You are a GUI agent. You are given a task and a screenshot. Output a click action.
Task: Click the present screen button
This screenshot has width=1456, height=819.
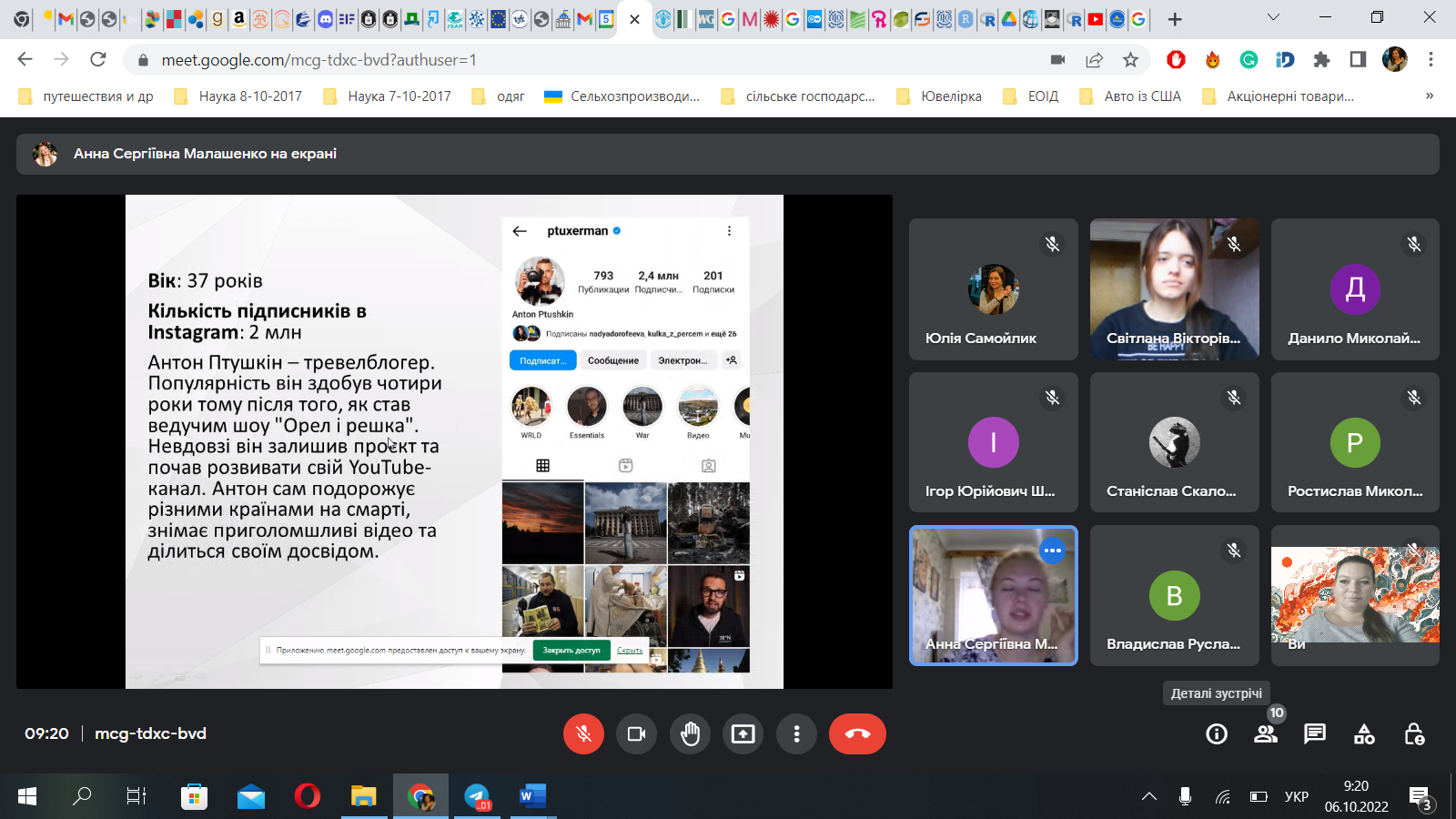pos(743,733)
